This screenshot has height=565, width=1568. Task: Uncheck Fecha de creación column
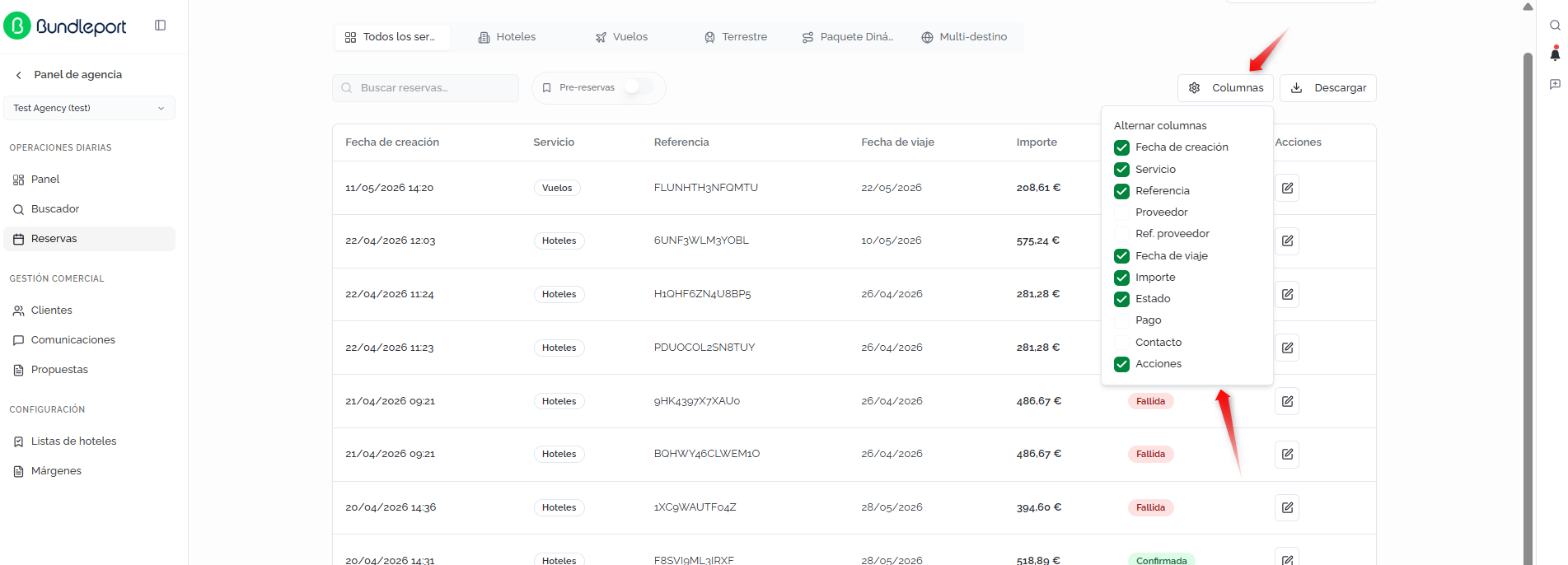(x=1121, y=147)
